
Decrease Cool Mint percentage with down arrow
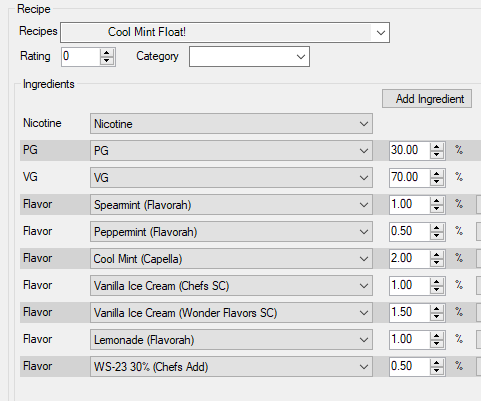437,262
